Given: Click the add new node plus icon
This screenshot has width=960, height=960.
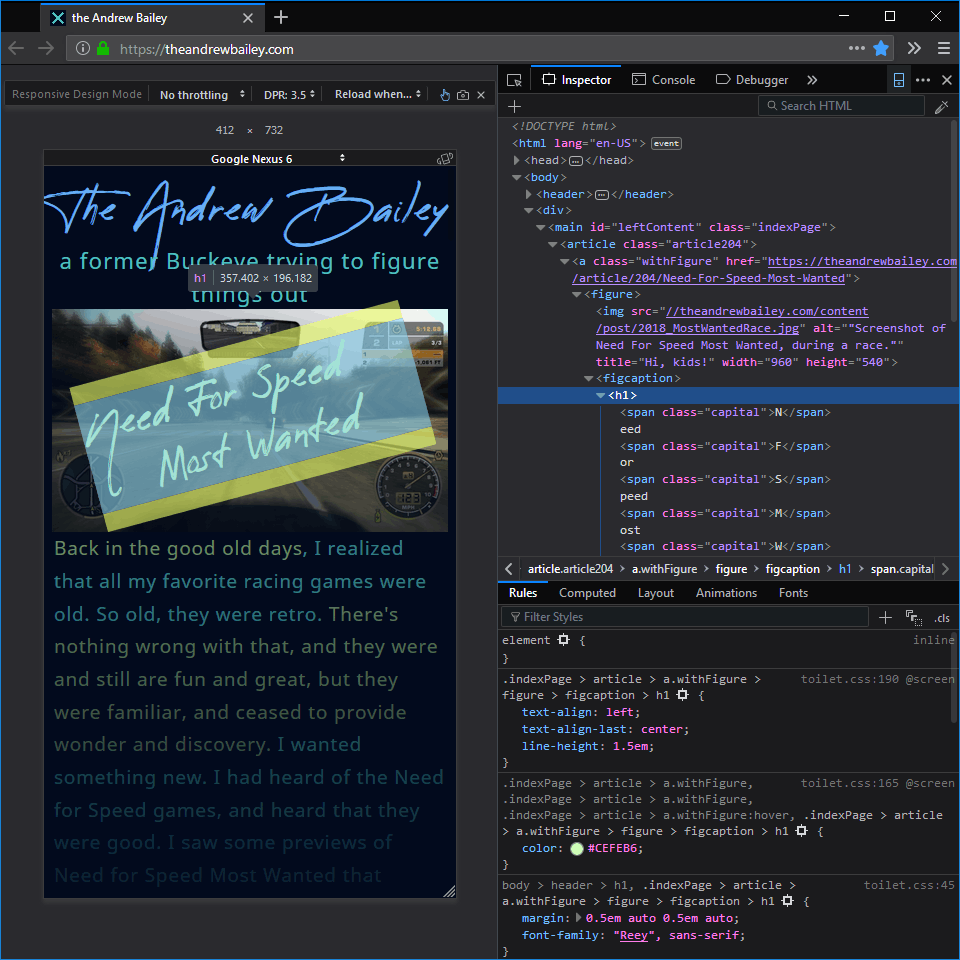Looking at the screenshot, I should 514,107.
